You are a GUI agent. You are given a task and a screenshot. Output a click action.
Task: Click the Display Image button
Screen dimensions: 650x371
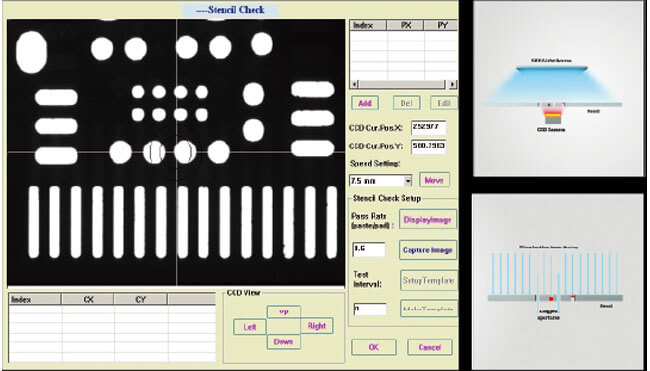point(428,219)
